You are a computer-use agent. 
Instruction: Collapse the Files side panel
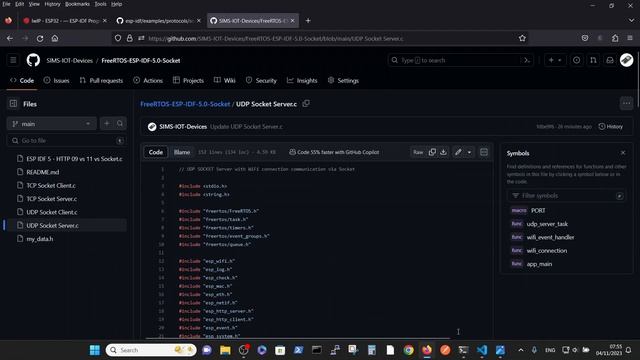[x=13, y=104]
